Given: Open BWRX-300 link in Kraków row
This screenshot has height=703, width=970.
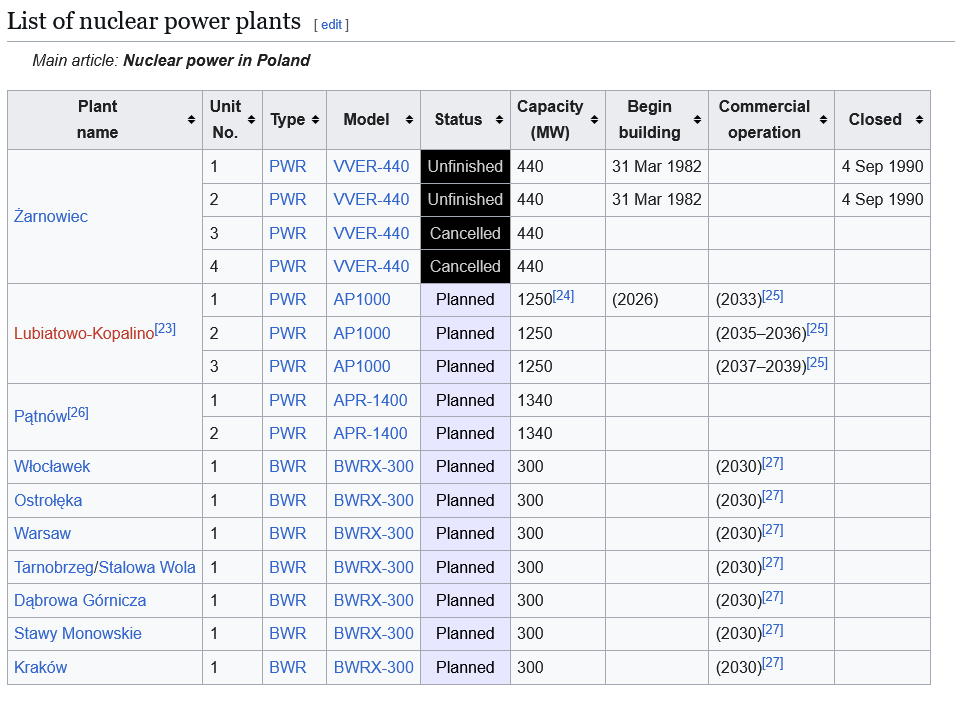Looking at the screenshot, I should [x=374, y=667].
